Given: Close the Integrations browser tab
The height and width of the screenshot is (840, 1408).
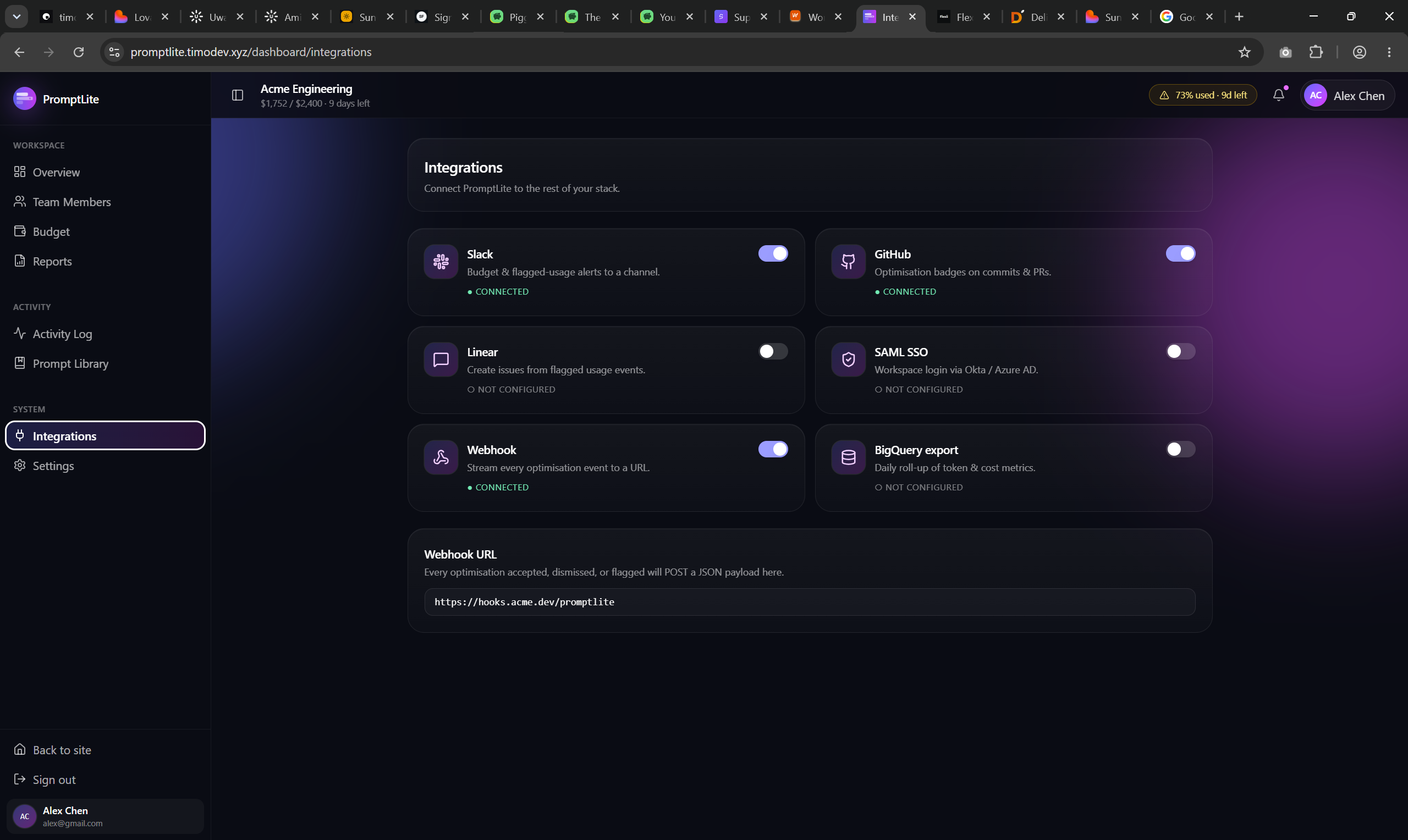Looking at the screenshot, I should (912, 17).
